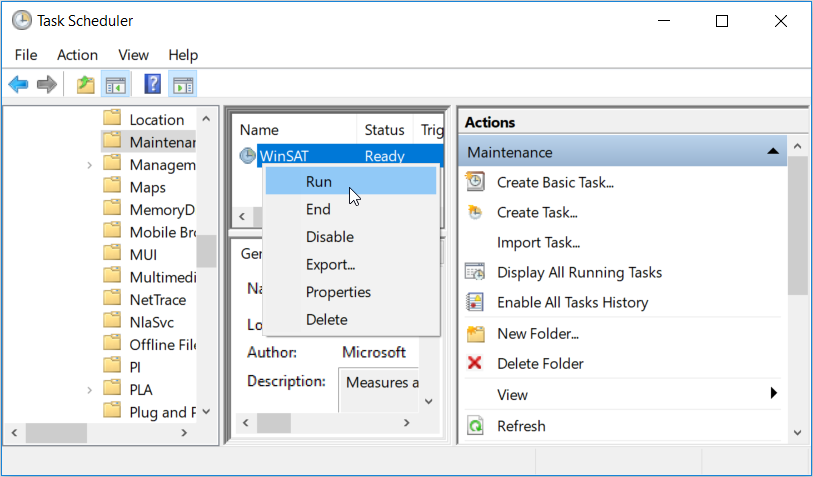813x477 pixels.
Task: Click the tree pane horizontal scroll right arrow
Action: click(184, 432)
